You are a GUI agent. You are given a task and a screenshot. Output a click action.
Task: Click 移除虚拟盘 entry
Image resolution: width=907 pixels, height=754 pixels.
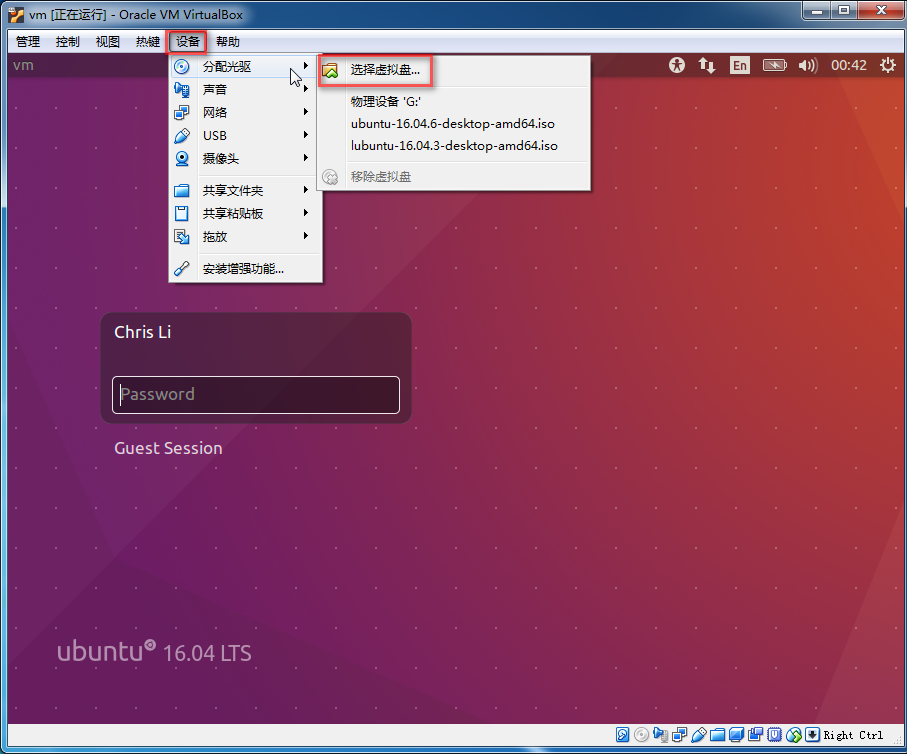381,176
